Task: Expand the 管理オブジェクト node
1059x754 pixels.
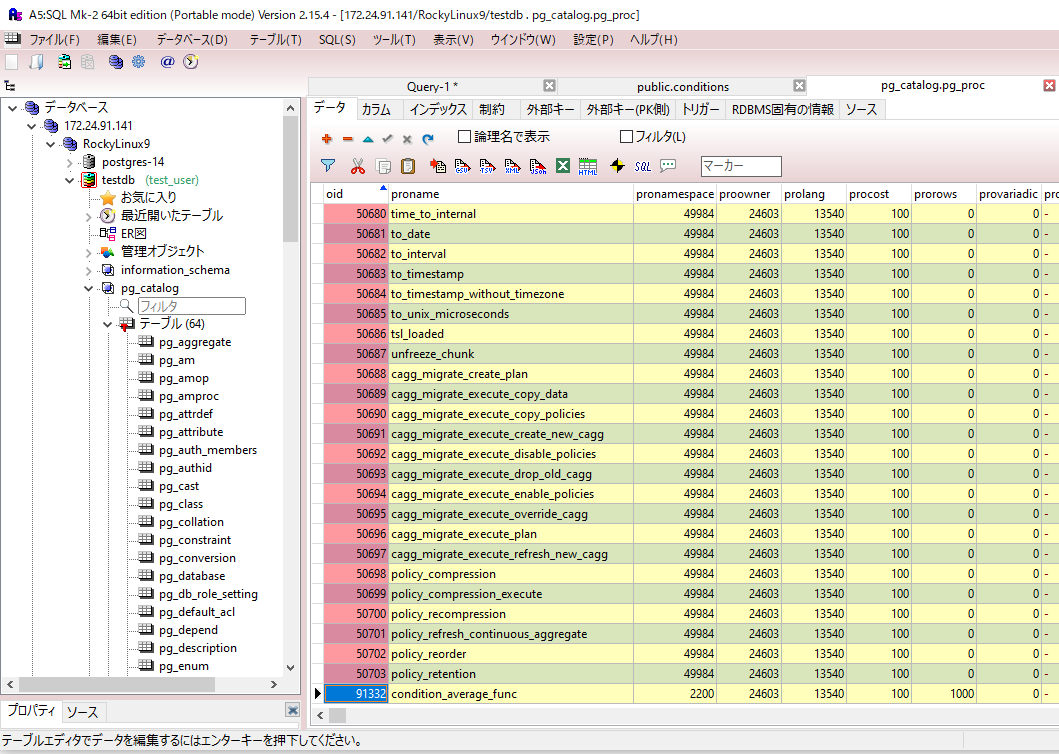Action: (88, 252)
